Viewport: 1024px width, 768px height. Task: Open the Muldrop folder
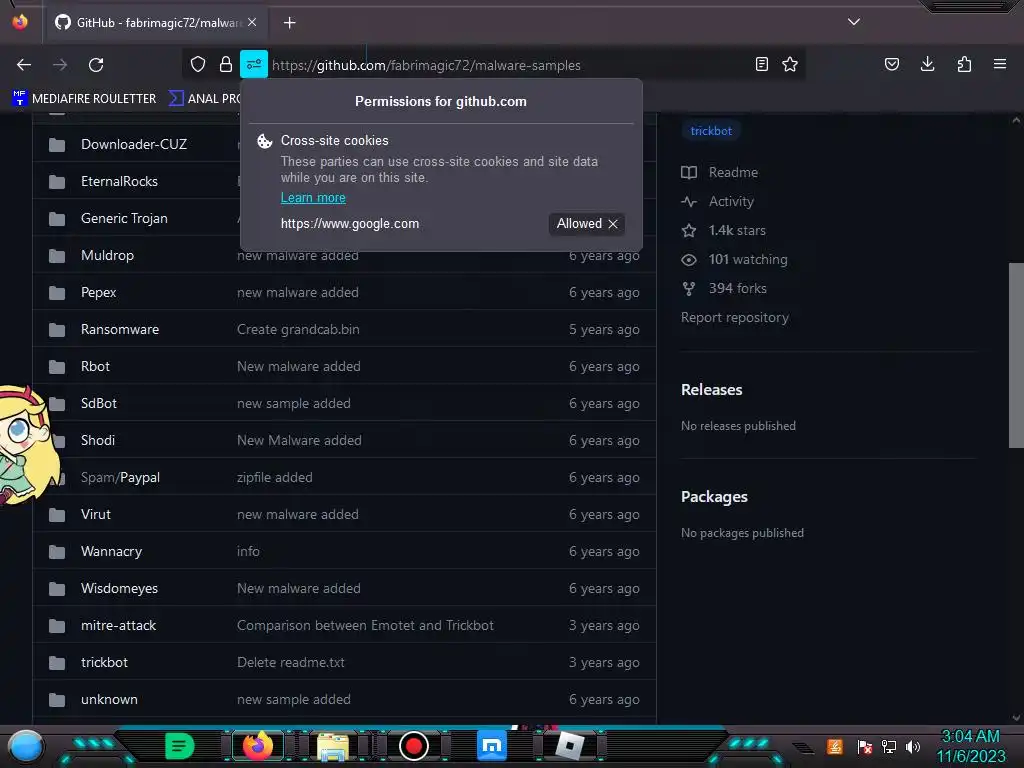coord(107,255)
